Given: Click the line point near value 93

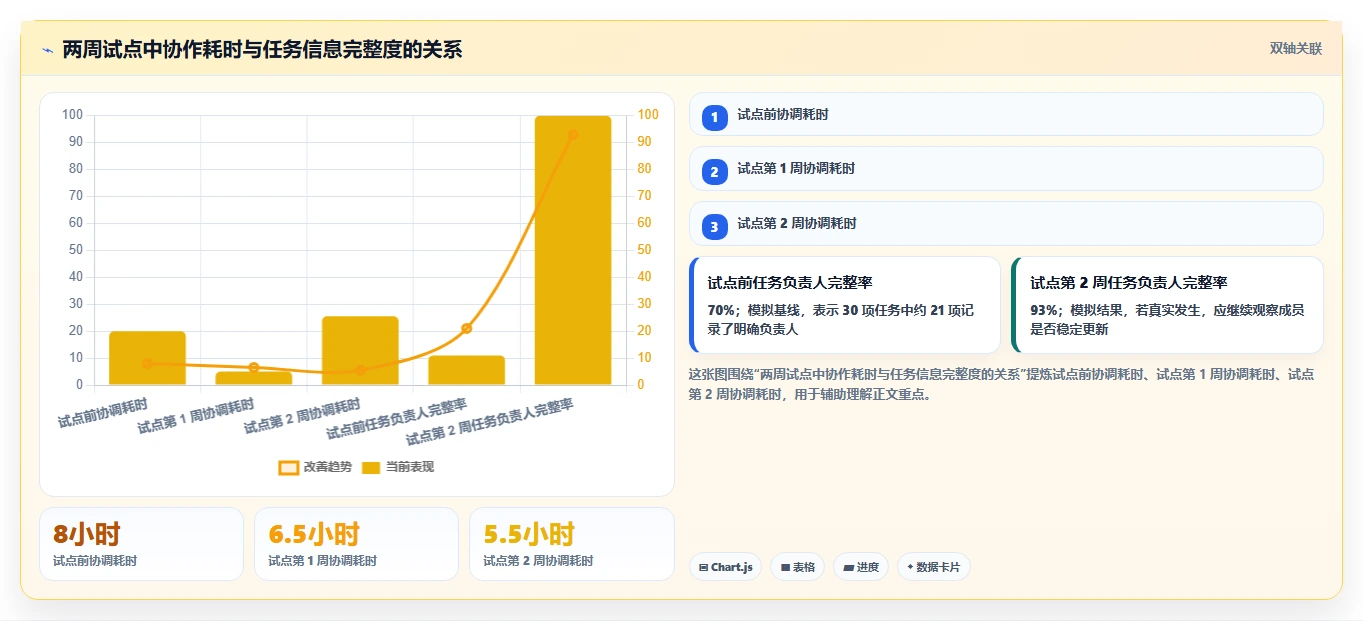Looking at the screenshot, I should pyautogui.click(x=573, y=134).
